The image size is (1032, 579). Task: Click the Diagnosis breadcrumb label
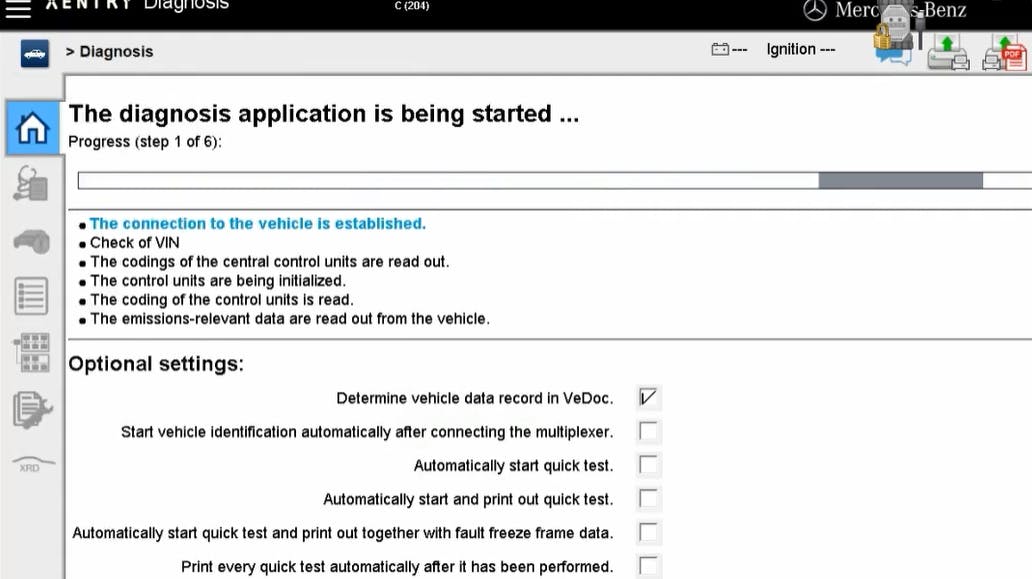[116, 51]
